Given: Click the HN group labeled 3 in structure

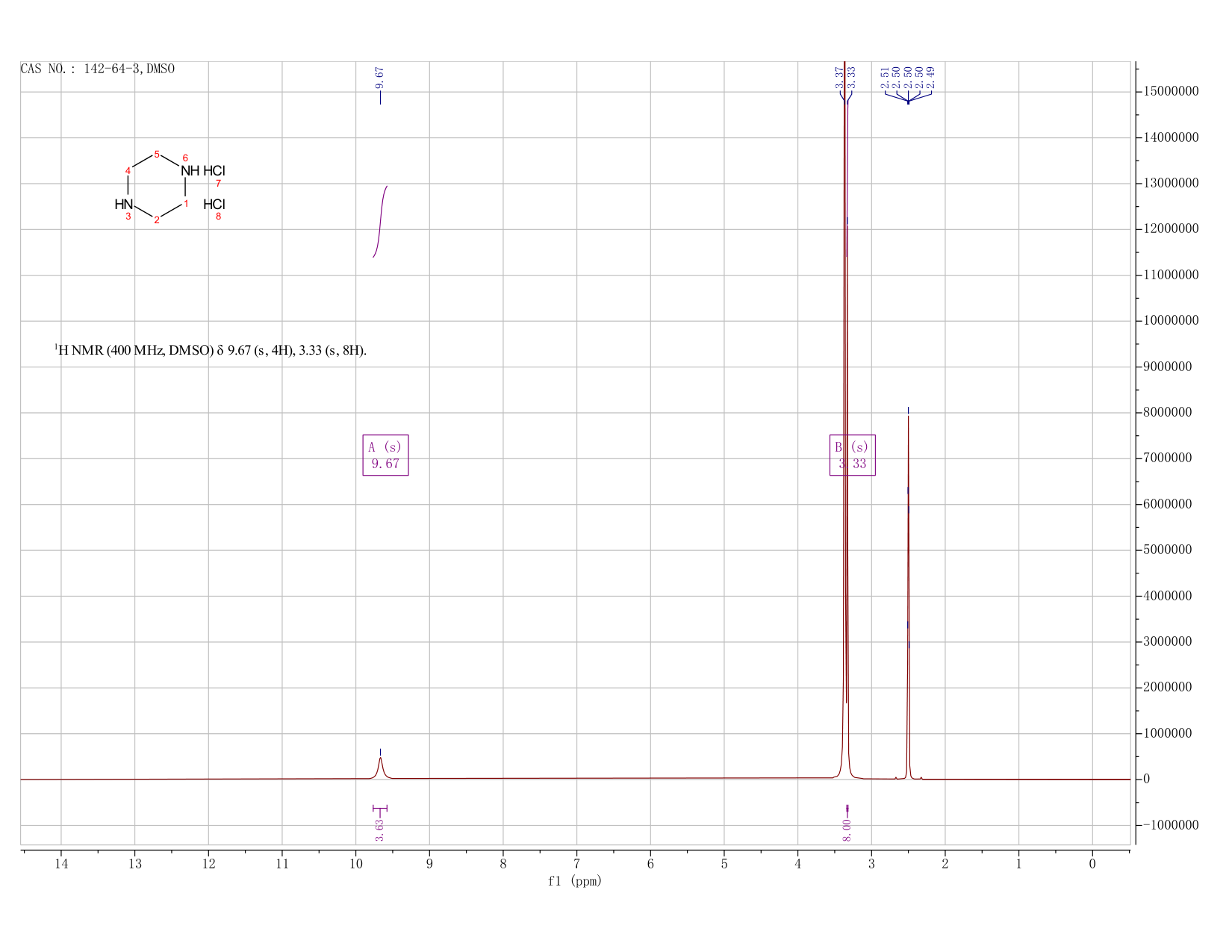Looking at the screenshot, I should [x=124, y=204].
